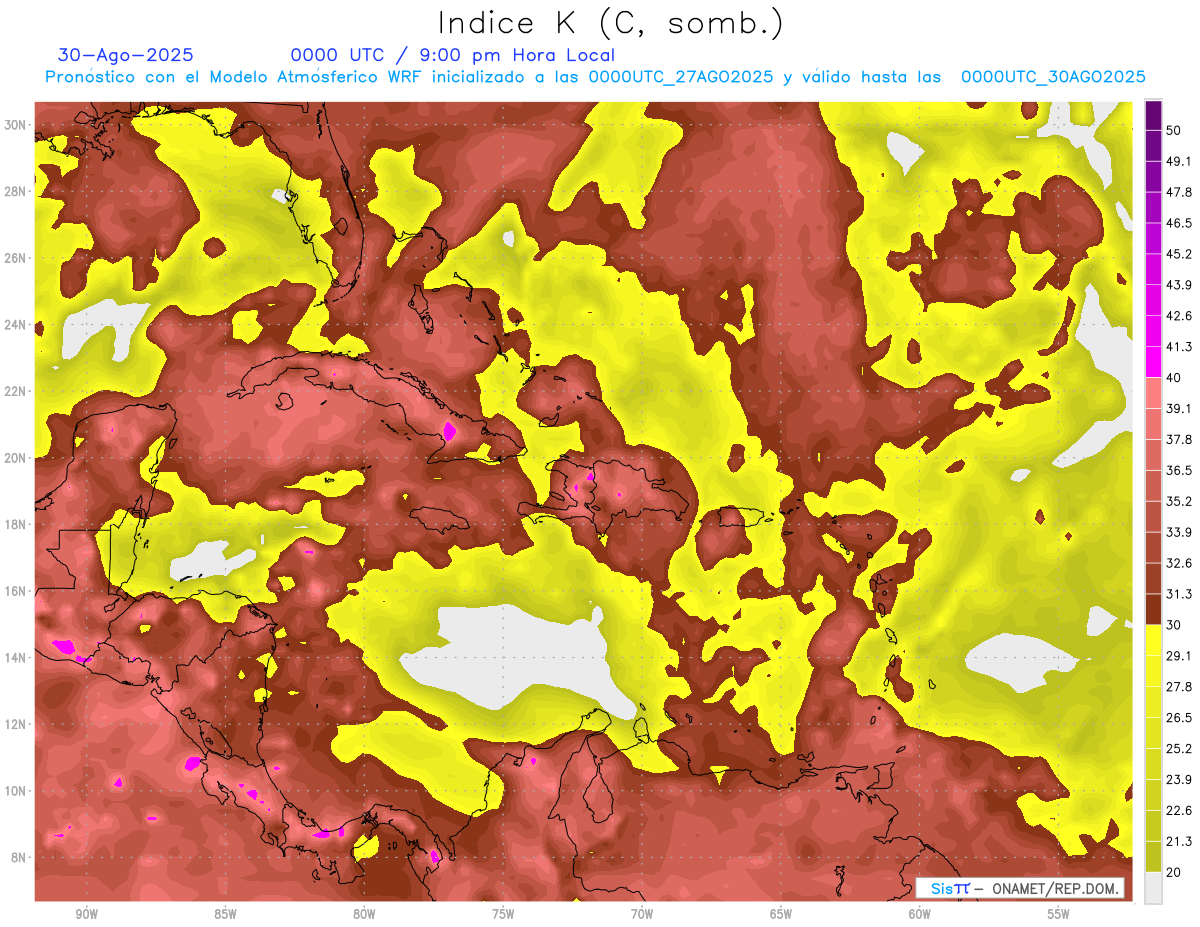Click the colorbar value '37.8'

point(1179,439)
